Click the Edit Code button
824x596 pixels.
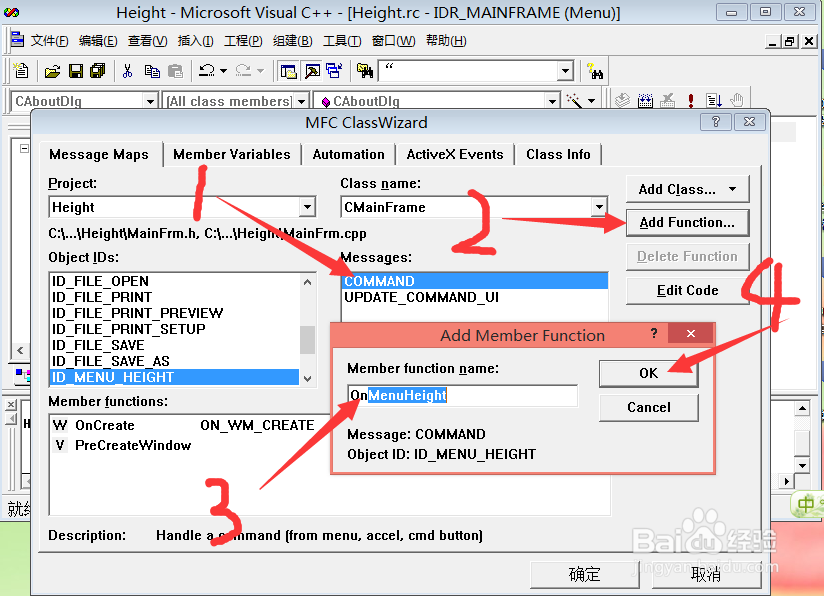[x=687, y=290]
